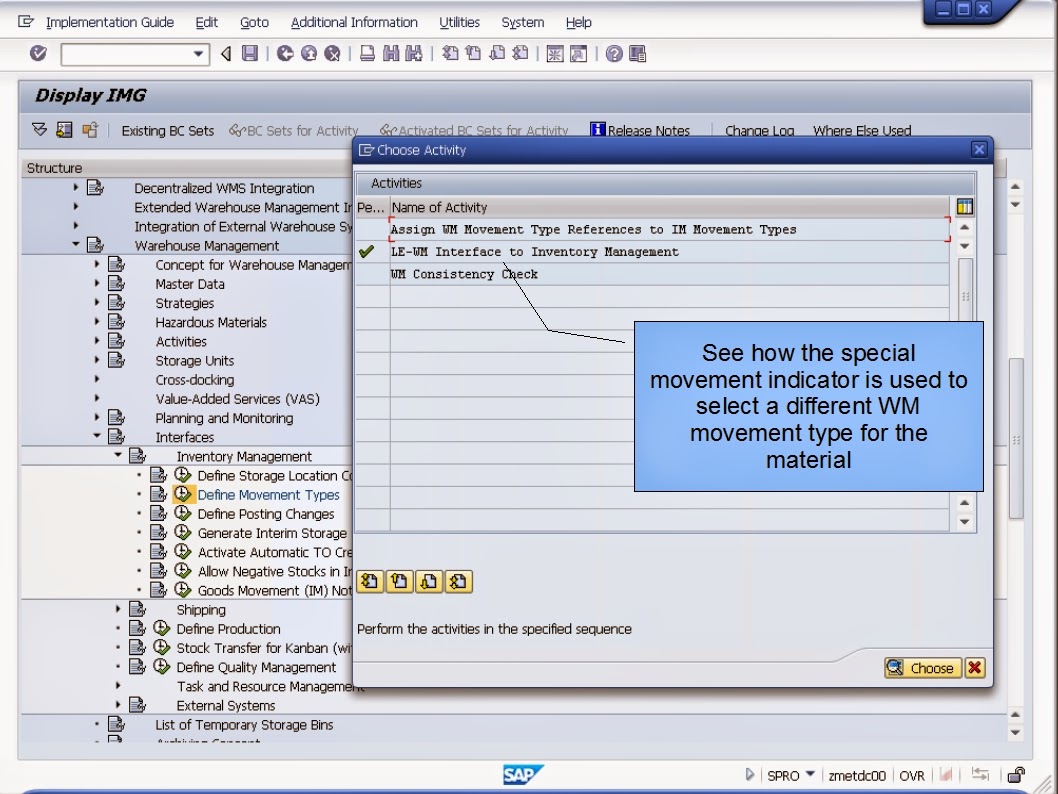Open the Goto menu
The image size is (1058, 794).
point(254,22)
